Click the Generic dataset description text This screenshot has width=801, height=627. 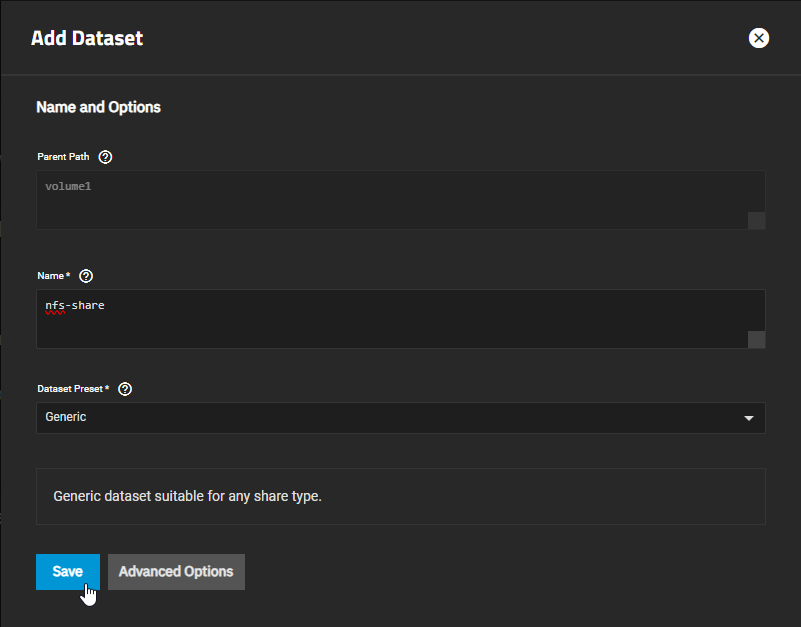[187, 496]
